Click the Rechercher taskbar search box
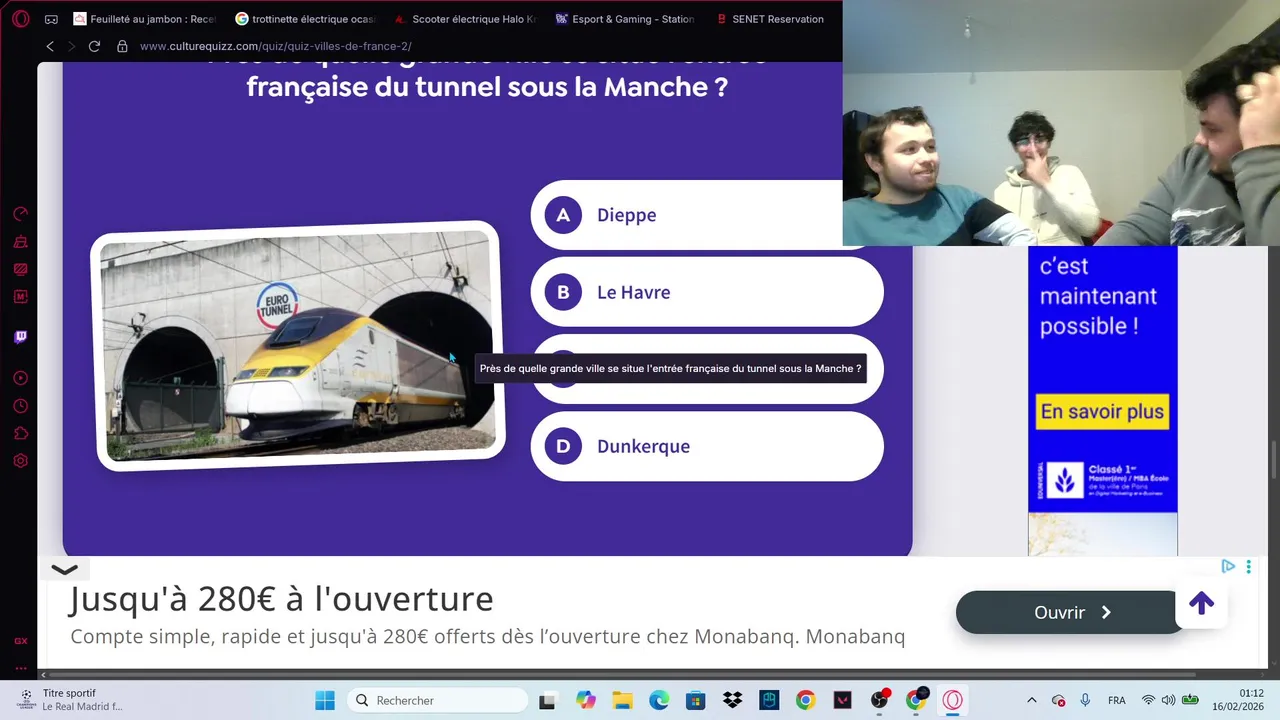The image size is (1280, 720). click(437, 700)
